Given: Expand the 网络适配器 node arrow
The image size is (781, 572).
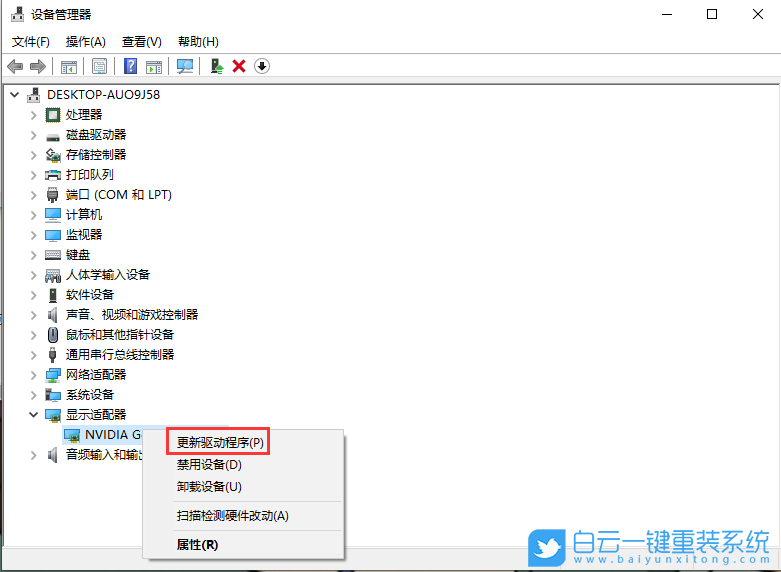Looking at the screenshot, I should pos(33,375).
